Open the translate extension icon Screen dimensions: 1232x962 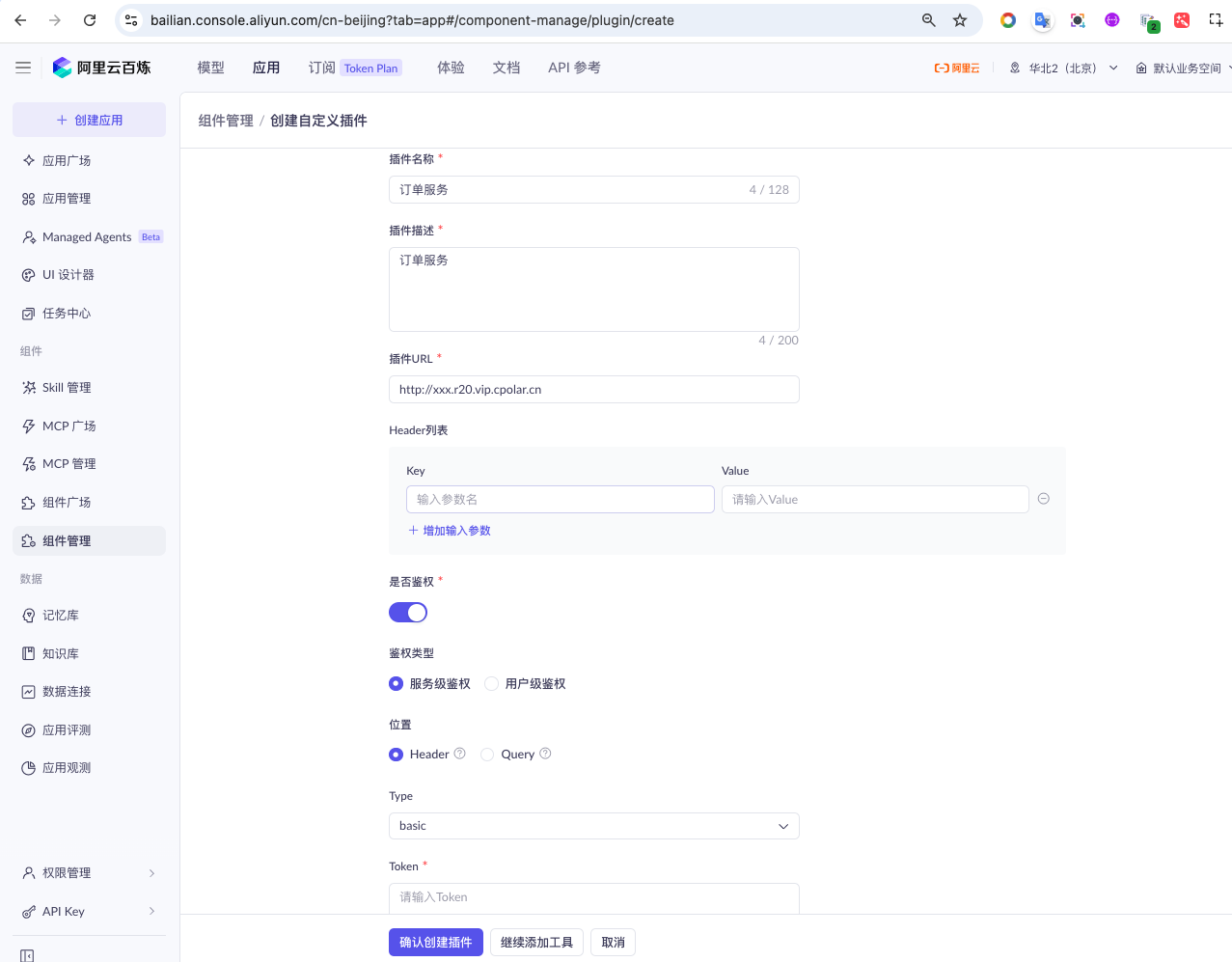pyautogui.click(x=1043, y=20)
